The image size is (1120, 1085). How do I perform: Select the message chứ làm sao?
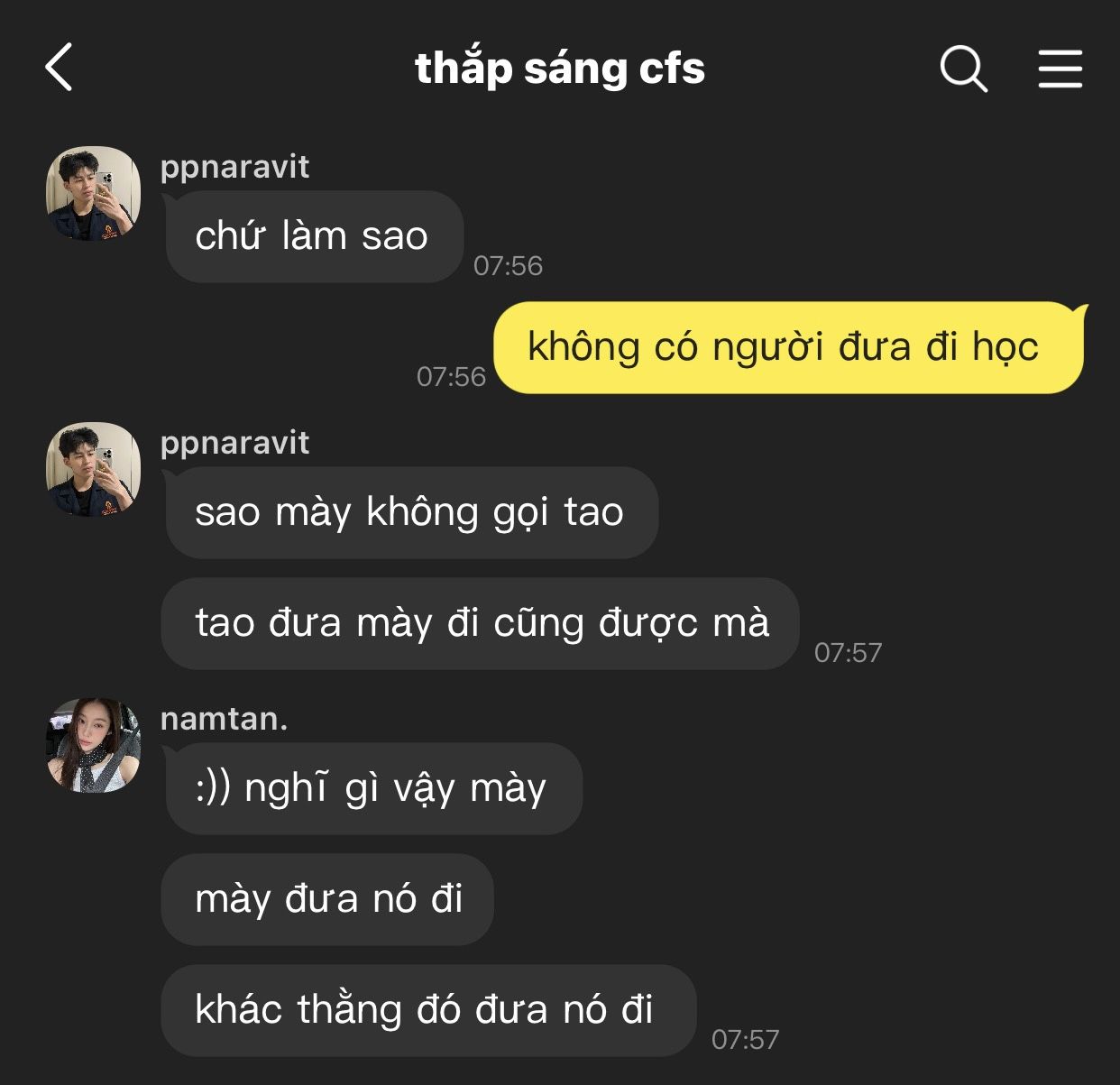[x=314, y=237]
